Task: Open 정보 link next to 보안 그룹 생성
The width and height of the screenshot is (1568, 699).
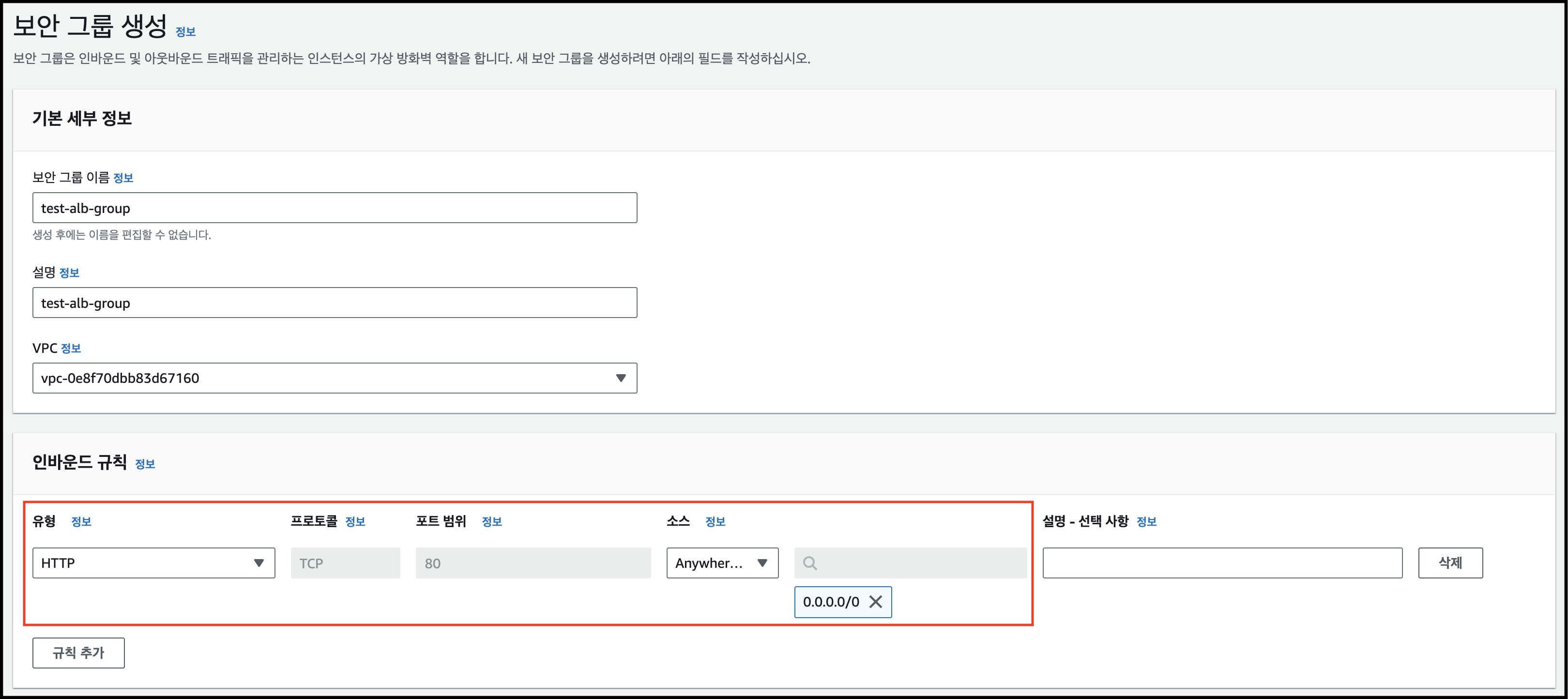Action: [x=185, y=31]
